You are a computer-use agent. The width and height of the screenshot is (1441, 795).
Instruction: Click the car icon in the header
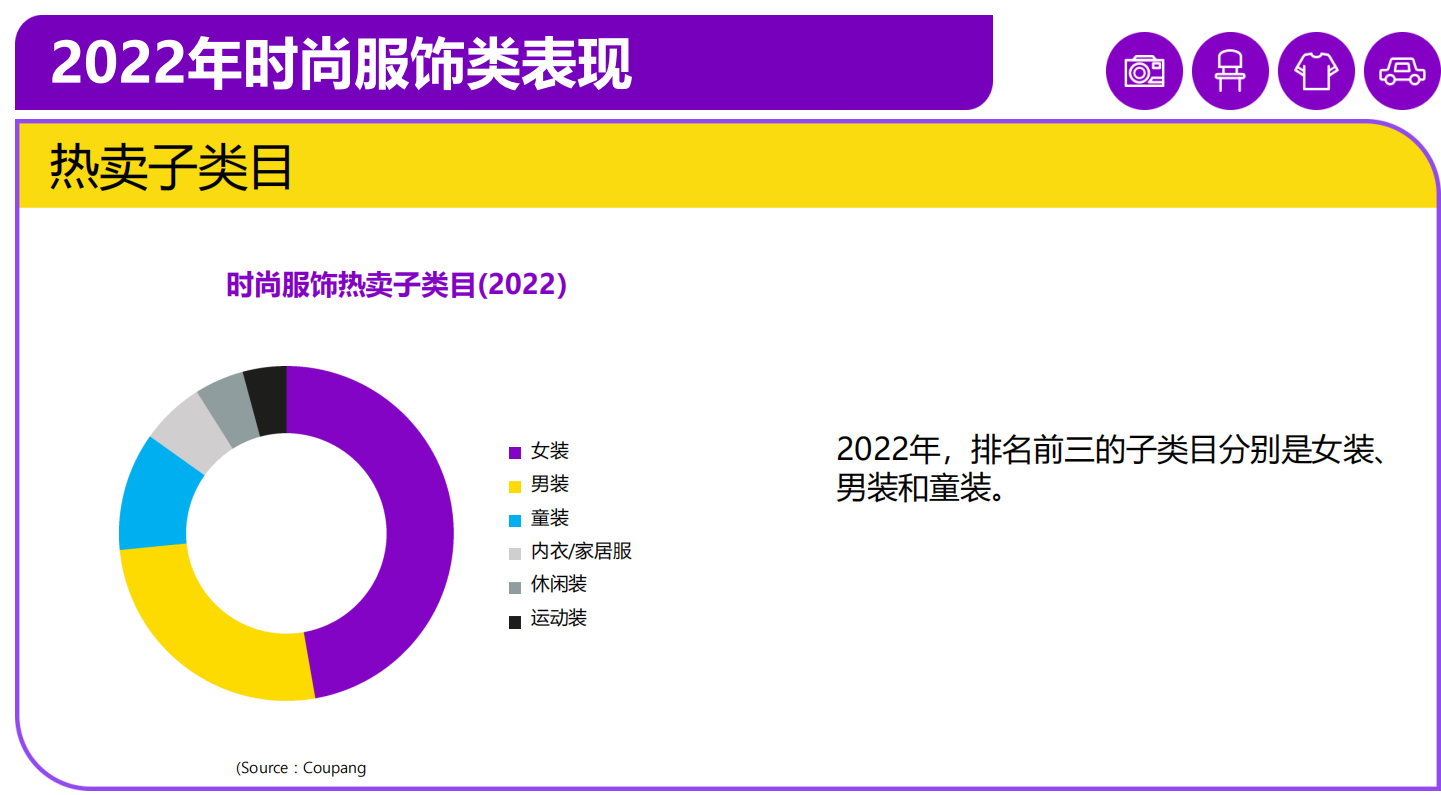click(x=1402, y=70)
